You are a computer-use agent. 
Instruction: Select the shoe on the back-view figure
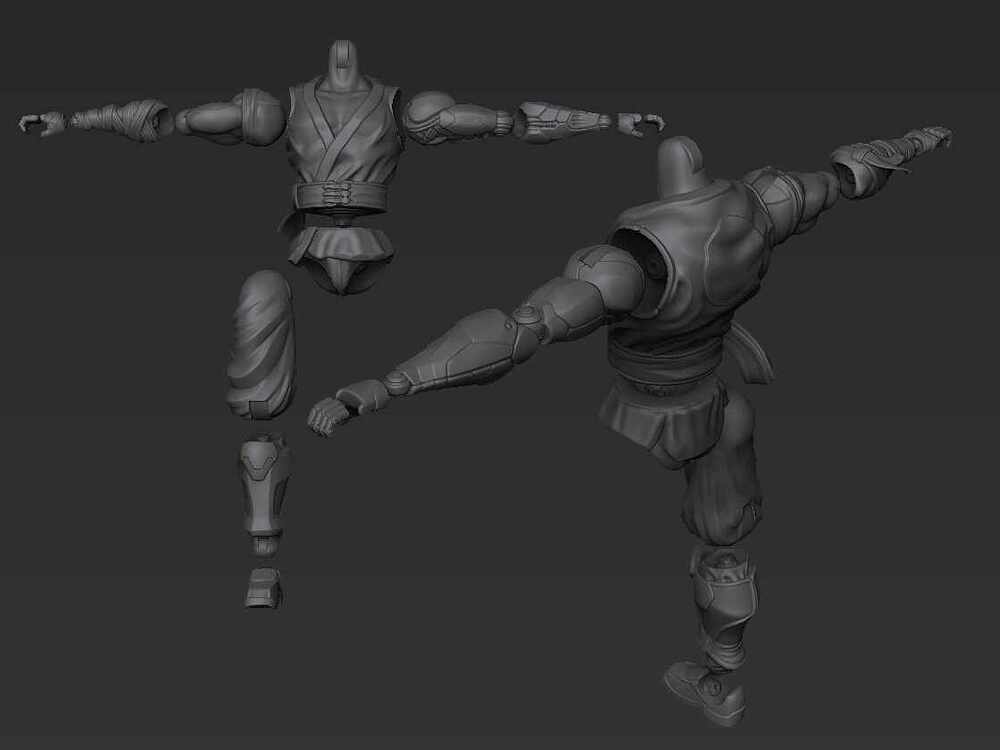click(x=704, y=693)
